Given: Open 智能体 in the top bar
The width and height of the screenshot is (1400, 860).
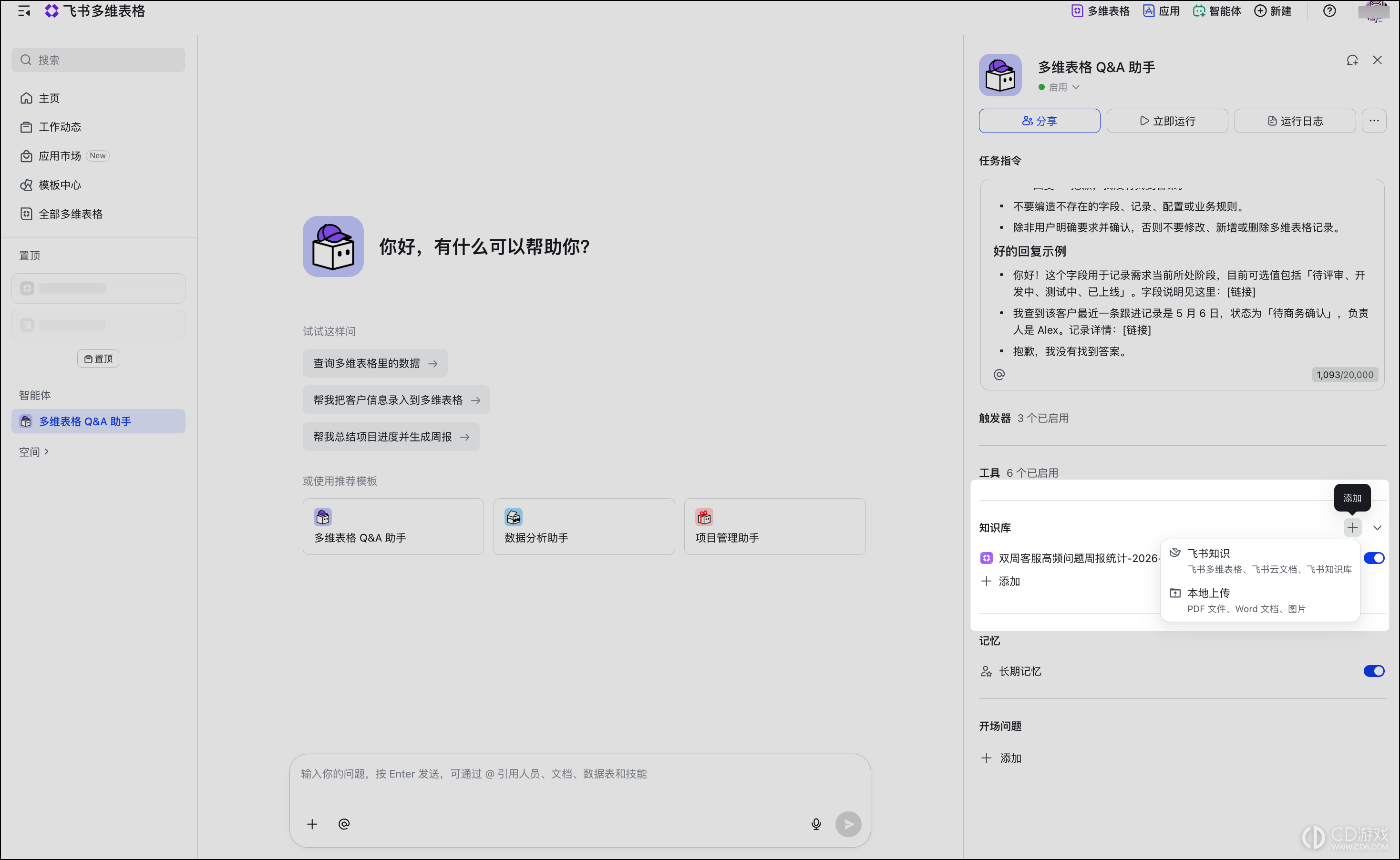Looking at the screenshot, I should click(x=1217, y=11).
